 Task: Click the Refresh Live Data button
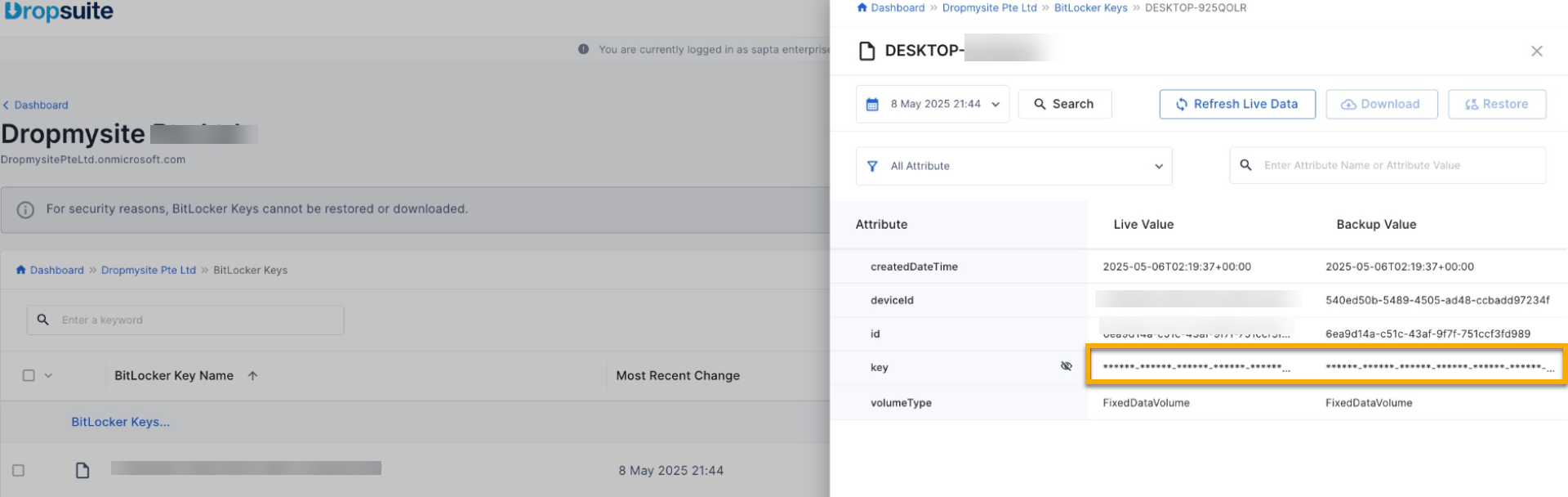pos(1236,105)
